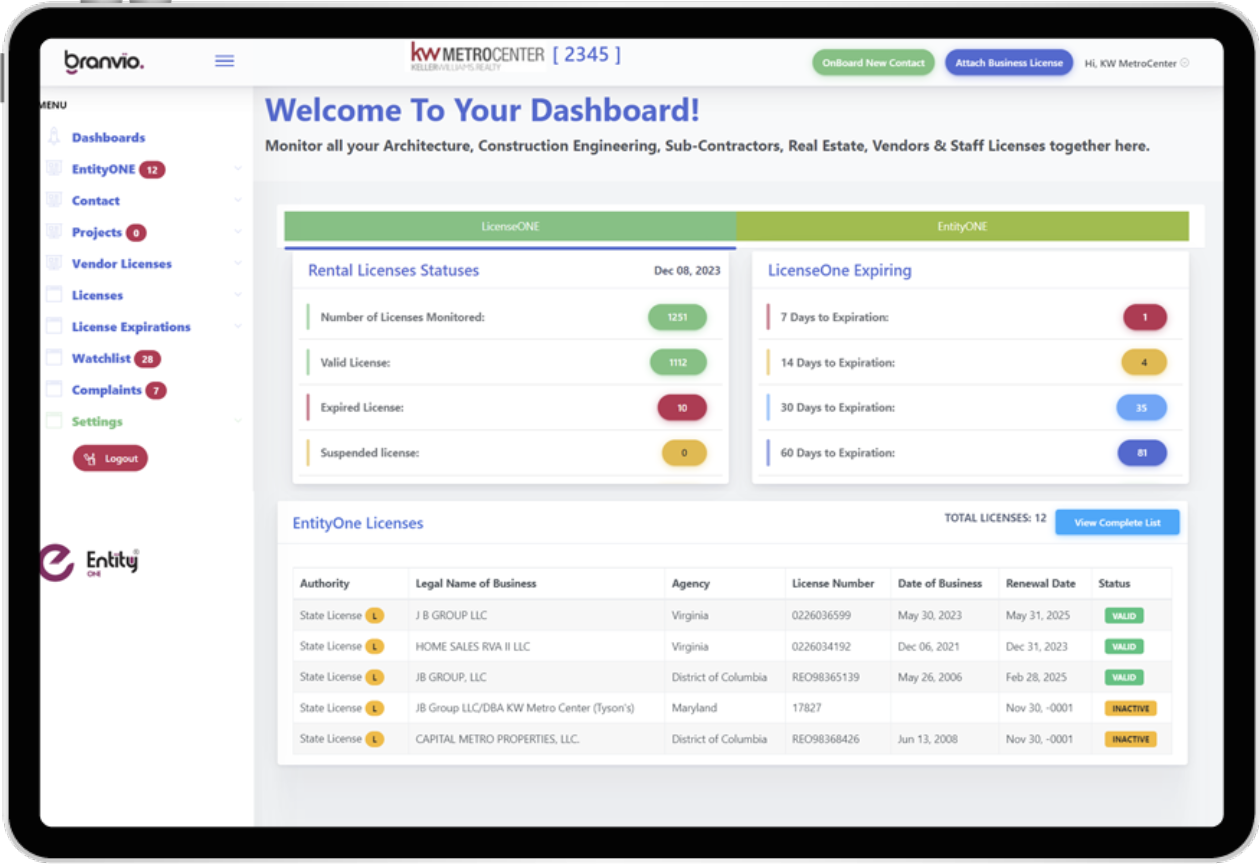Select the Dashboards icon in the sidebar
The image size is (1260, 864).
55,137
